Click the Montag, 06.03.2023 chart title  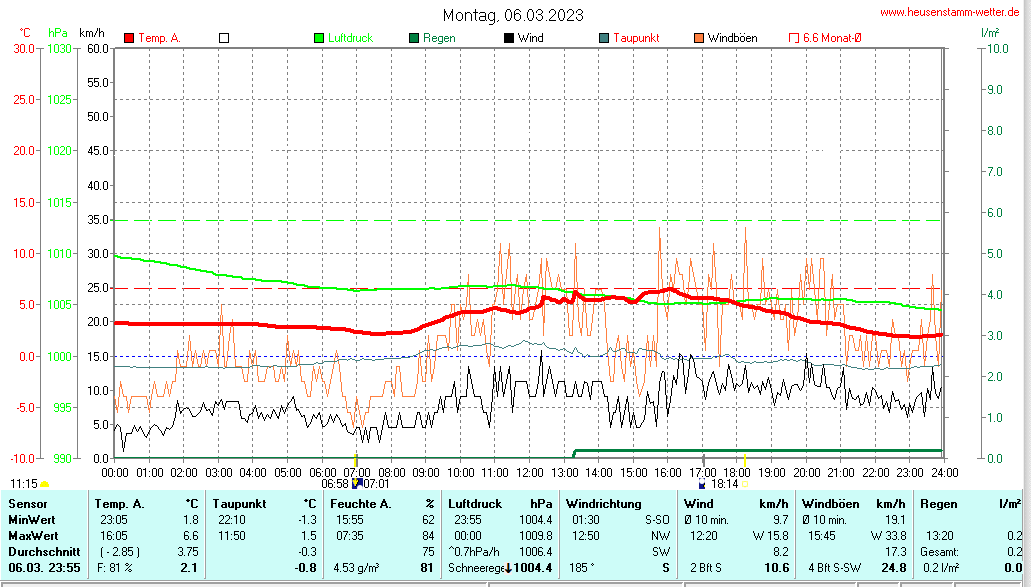(514, 15)
